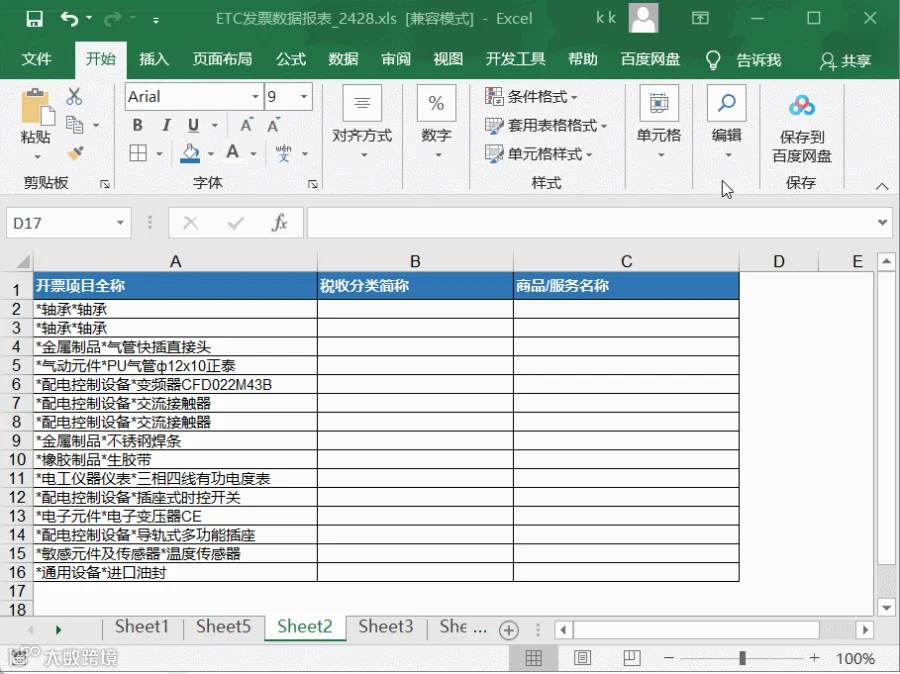
Task: Select the Cut scissors icon
Action: tap(74, 96)
